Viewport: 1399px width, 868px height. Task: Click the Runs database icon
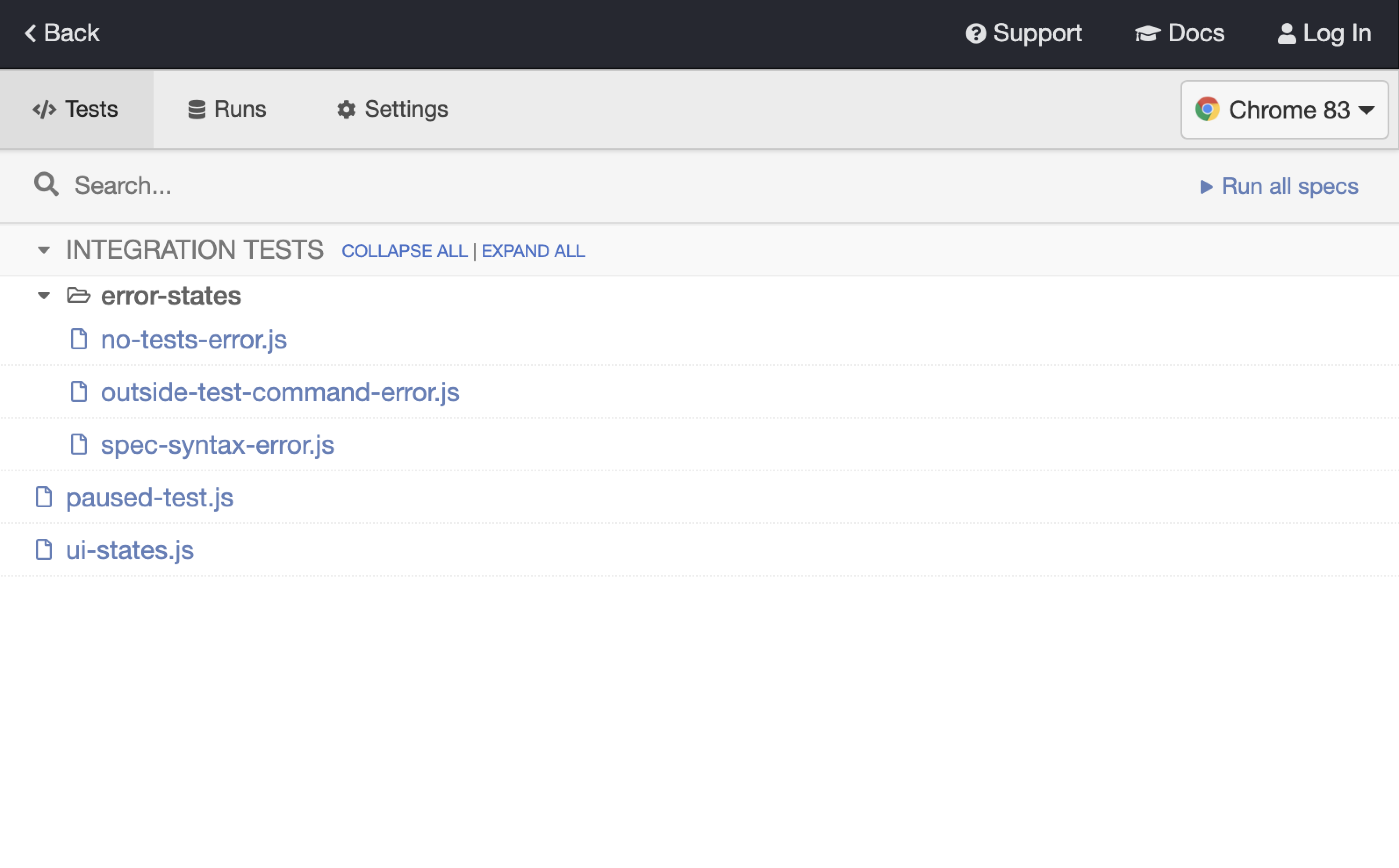(197, 109)
